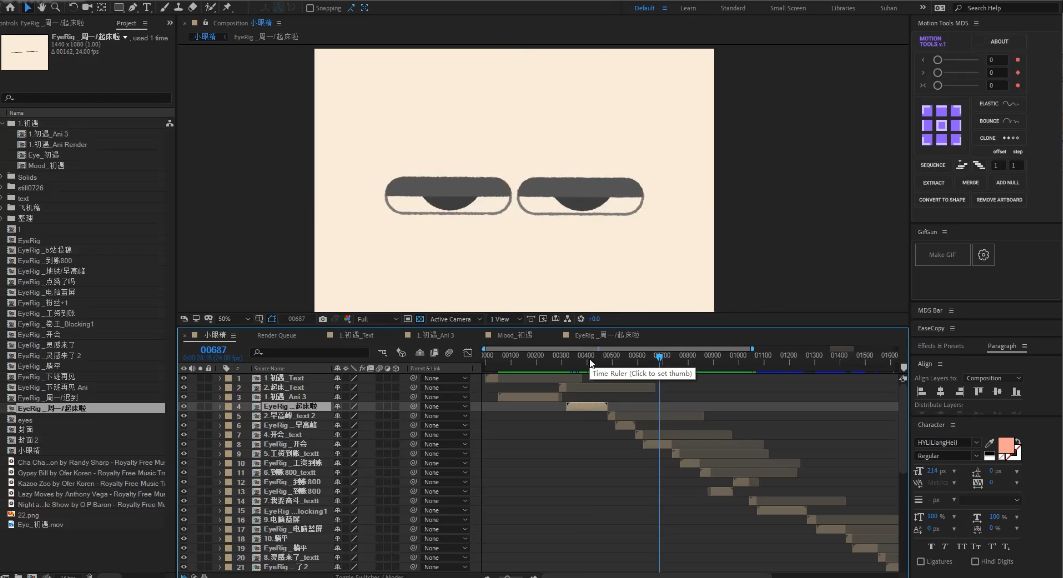Open the Paragraph panel tab
The width and height of the screenshot is (1063, 578).
click(1001, 346)
